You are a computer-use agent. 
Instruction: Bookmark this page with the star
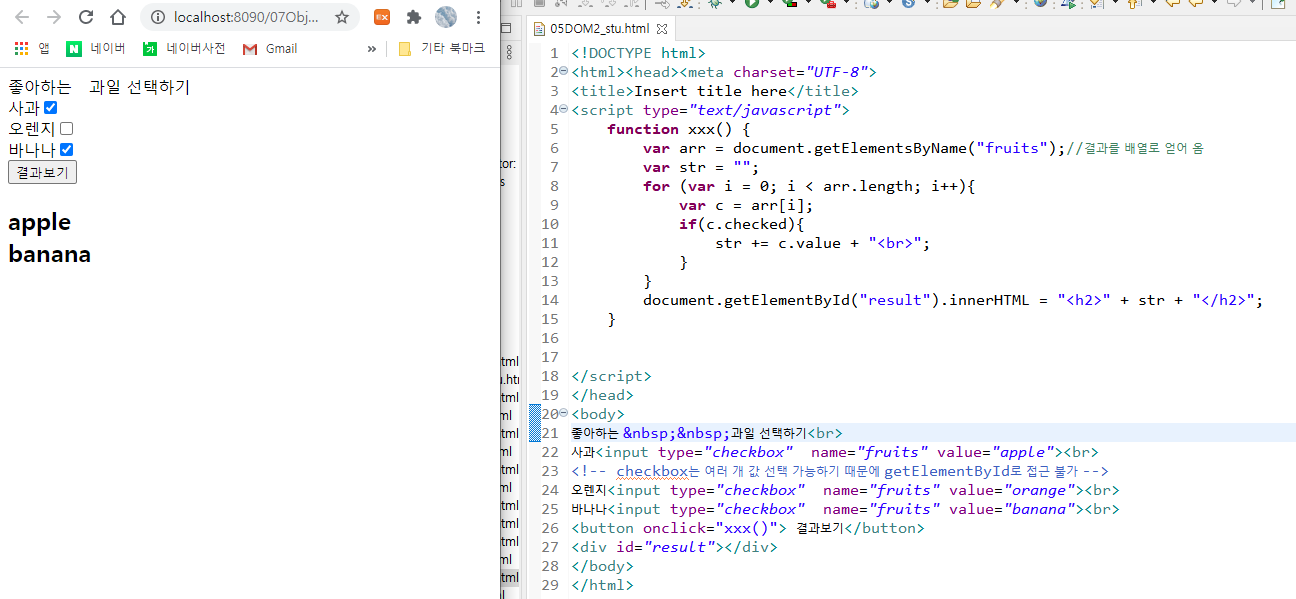coord(342,17)
